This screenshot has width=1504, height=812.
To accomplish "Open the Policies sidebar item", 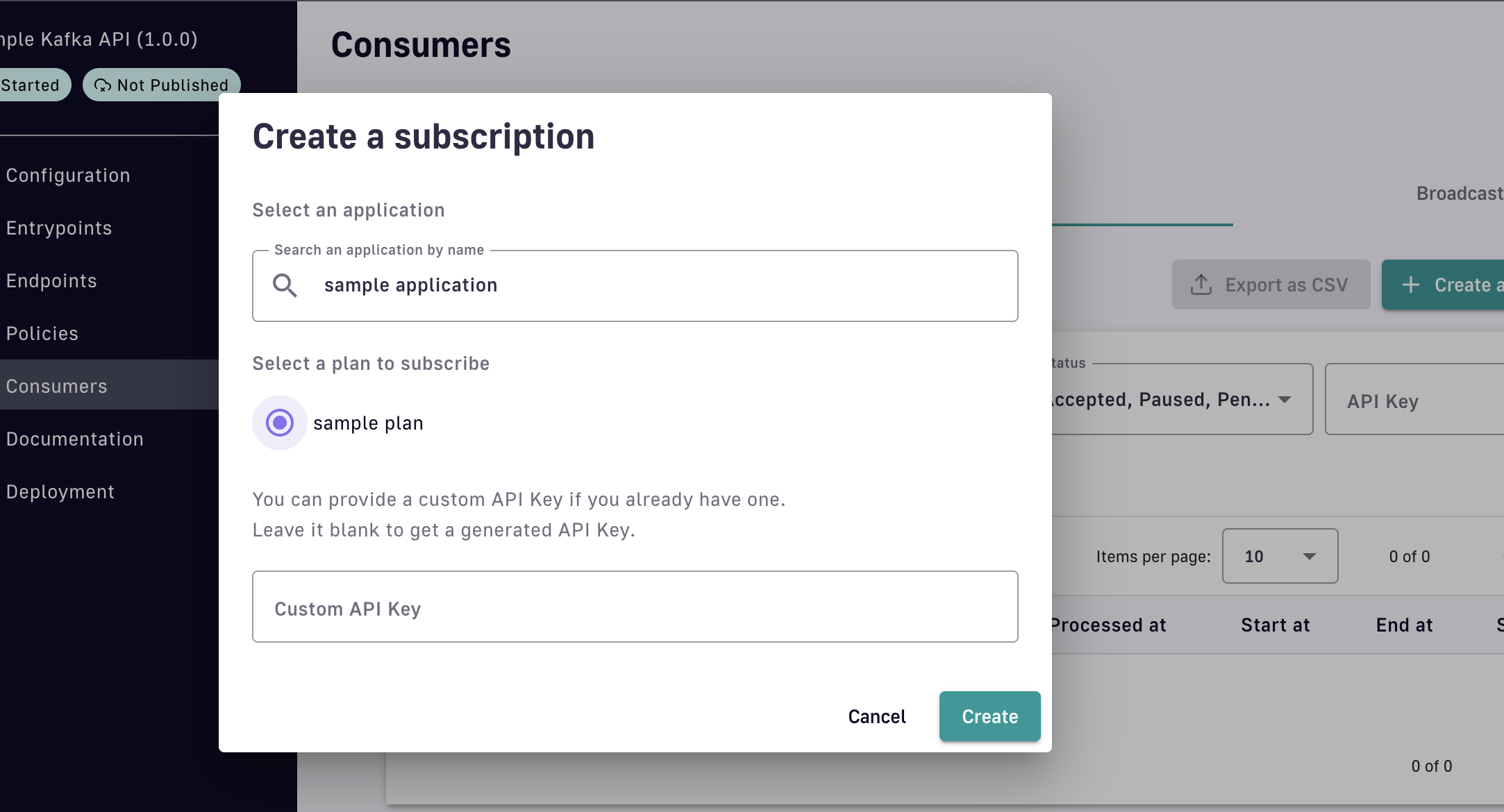I will [42, 334].
